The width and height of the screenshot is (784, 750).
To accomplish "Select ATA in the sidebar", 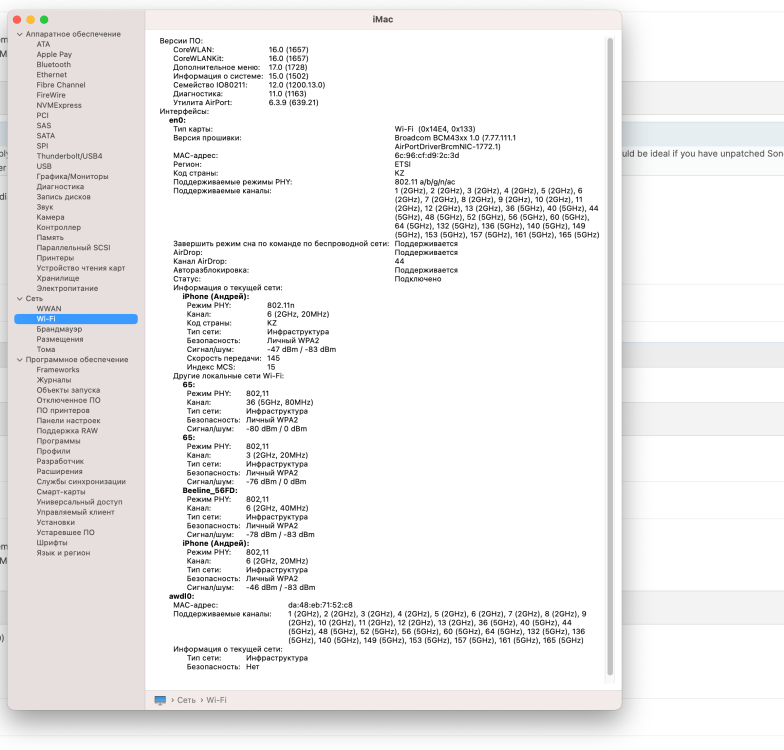I will 43,44.
